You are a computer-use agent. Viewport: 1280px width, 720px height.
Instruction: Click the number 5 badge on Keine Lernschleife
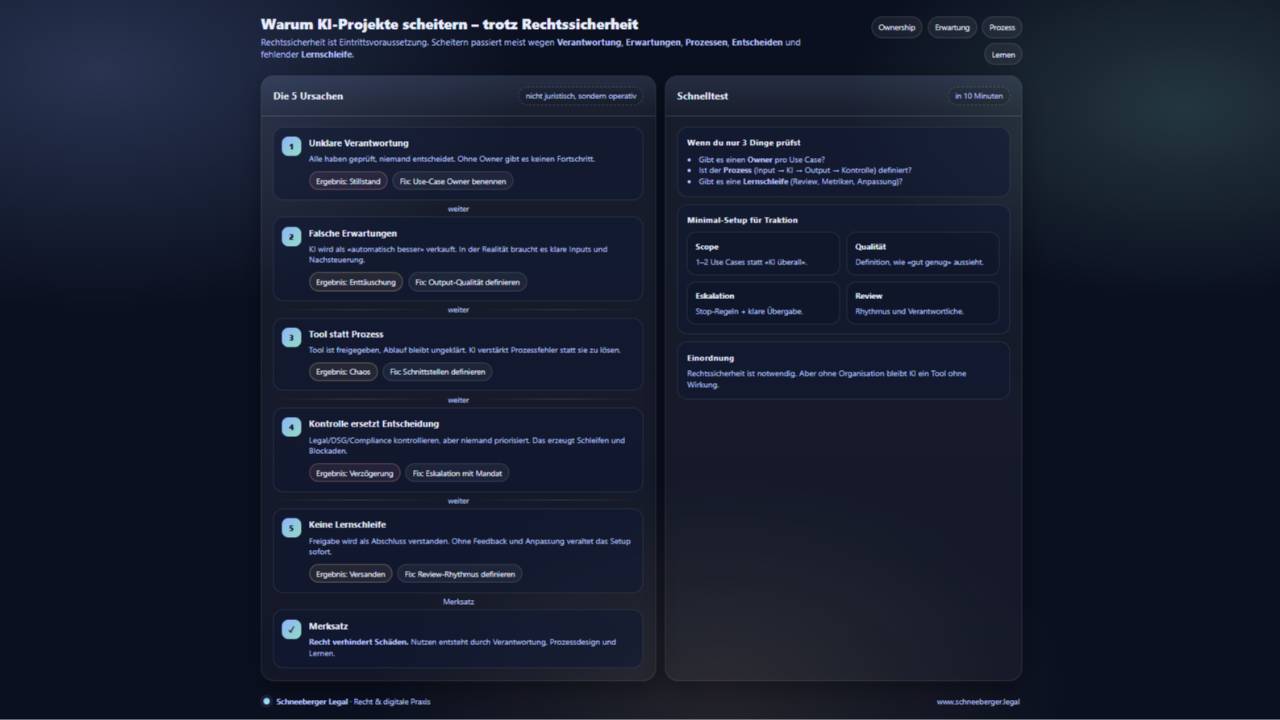click(x=291, y=527)
